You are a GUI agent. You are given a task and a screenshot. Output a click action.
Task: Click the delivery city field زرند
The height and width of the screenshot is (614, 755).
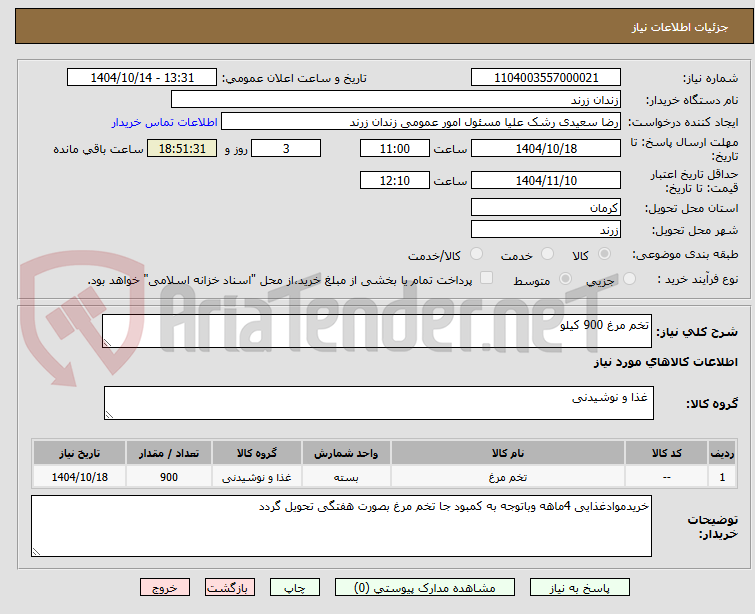tap(546, 230)
